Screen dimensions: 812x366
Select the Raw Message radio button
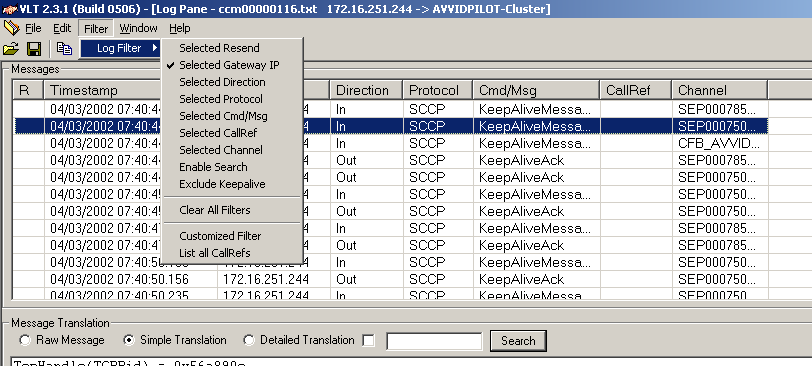pyautogui.click(x=25, y=341)
